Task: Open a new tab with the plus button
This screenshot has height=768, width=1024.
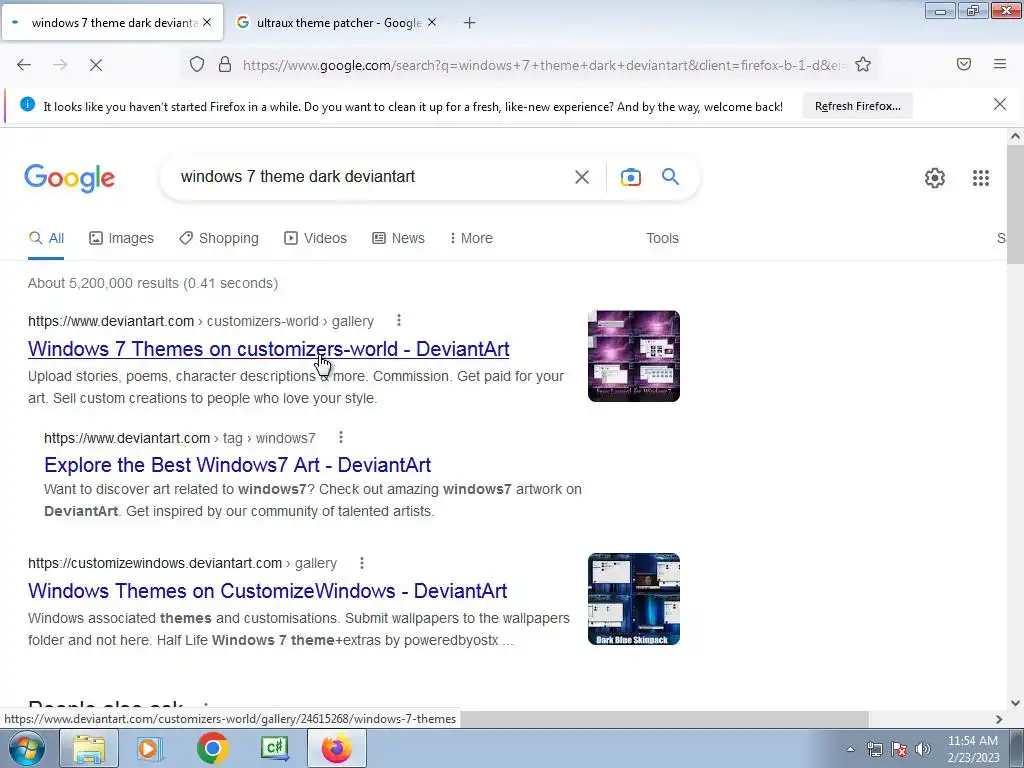Action: point(470,23)
